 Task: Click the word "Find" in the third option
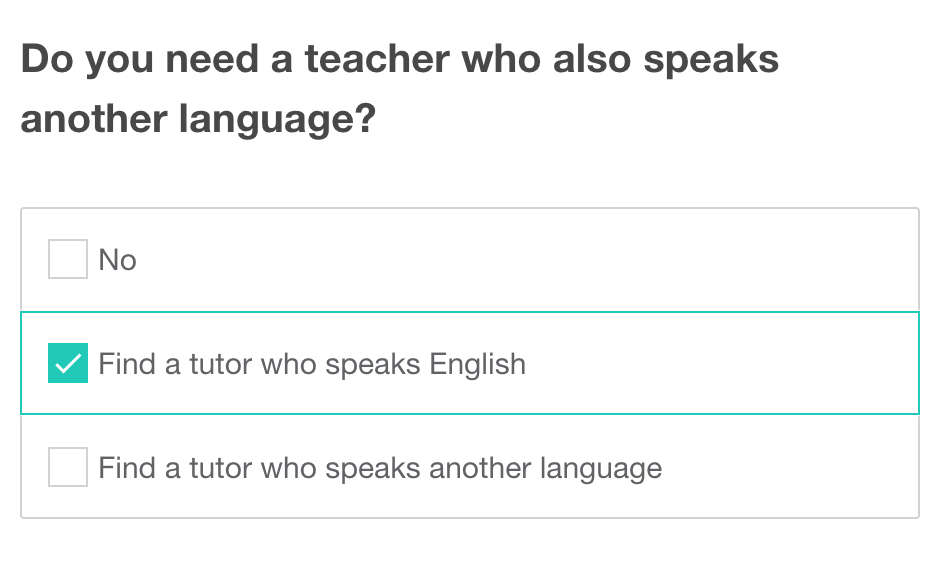(x=127, y=468)
